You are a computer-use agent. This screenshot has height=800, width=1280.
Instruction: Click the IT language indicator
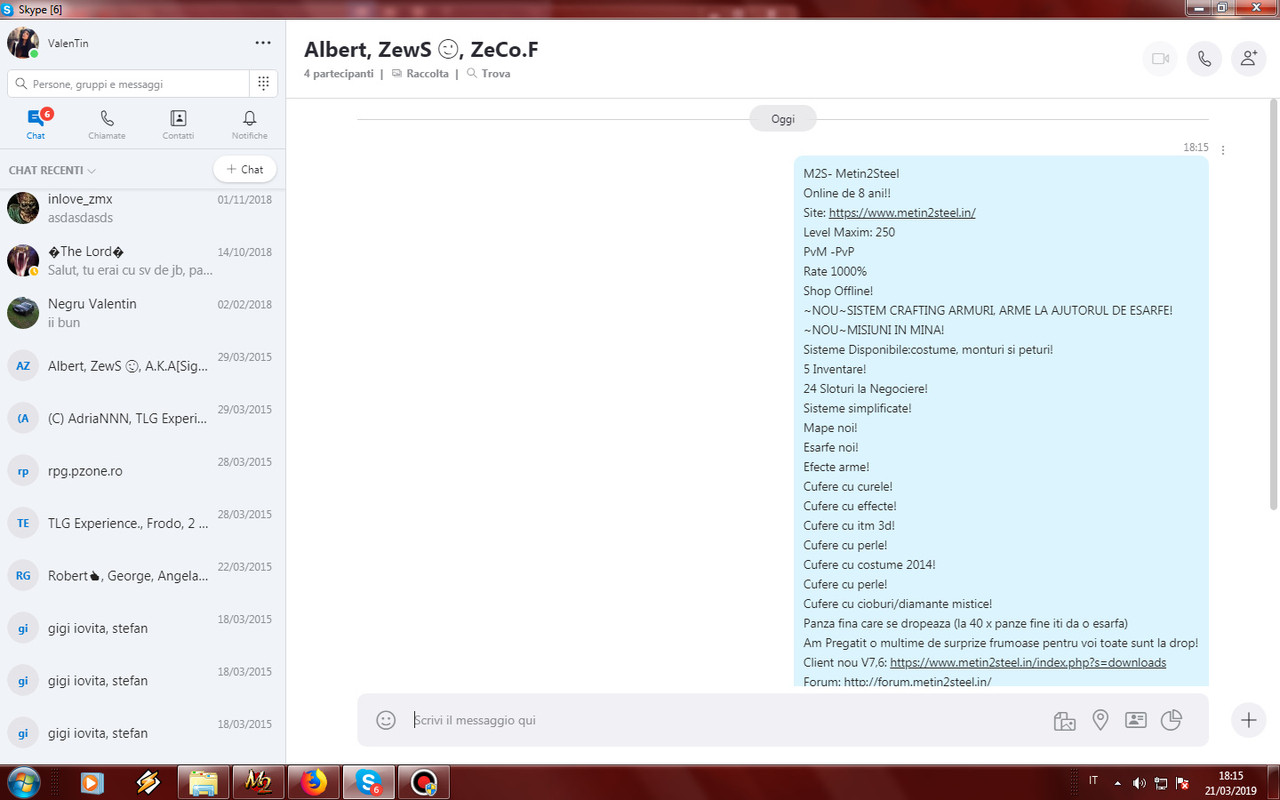tap(1093, 781)
